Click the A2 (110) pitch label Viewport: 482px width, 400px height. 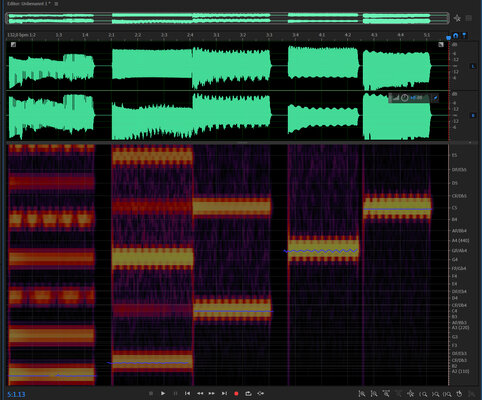460,371
